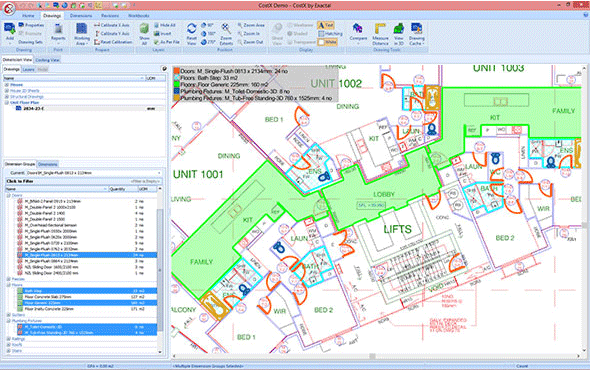Toggle the Hatching display option
This screenshot has width=590, height=370.
click(x=330, y=34)
